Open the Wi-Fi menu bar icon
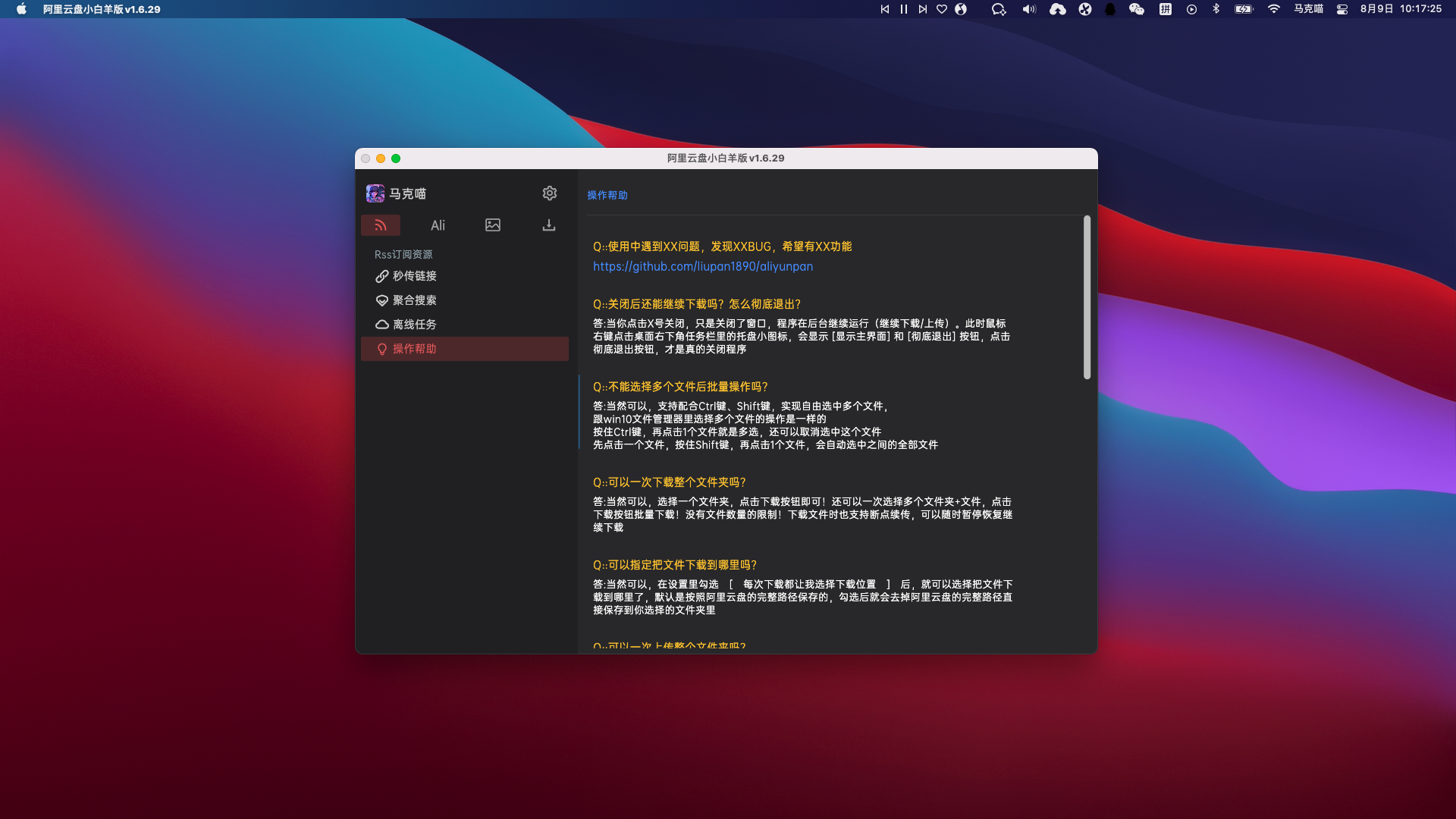Viewport: 1456px width, 819px height. click(1273, 9)
